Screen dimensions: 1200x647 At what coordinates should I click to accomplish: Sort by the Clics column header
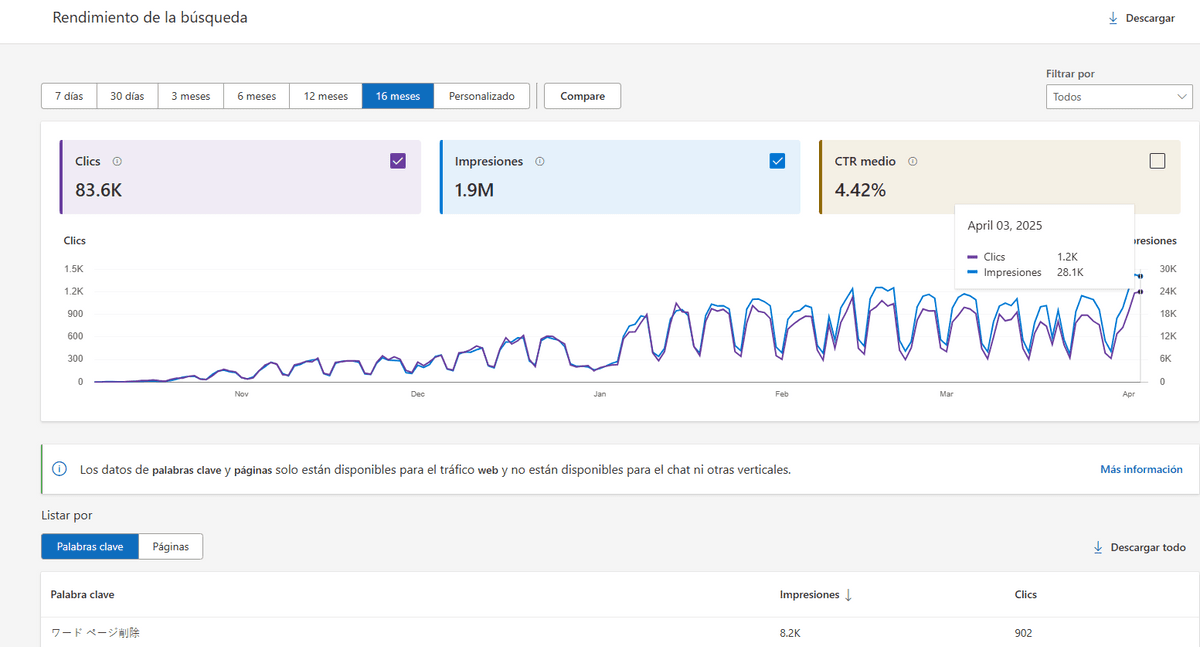click(x=1025, y=594)
